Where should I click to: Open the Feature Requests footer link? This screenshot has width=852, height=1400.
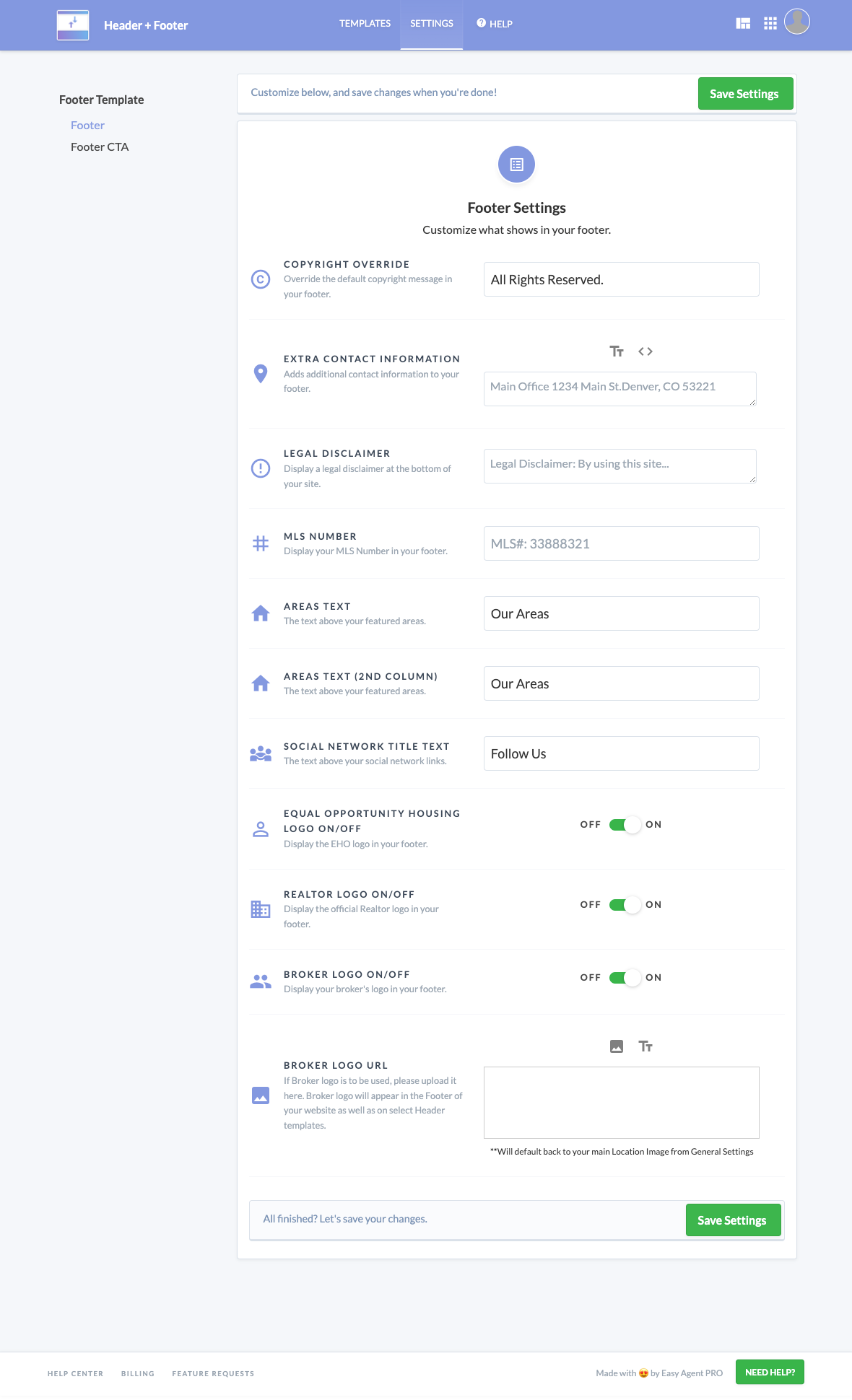pos(213,1374)
